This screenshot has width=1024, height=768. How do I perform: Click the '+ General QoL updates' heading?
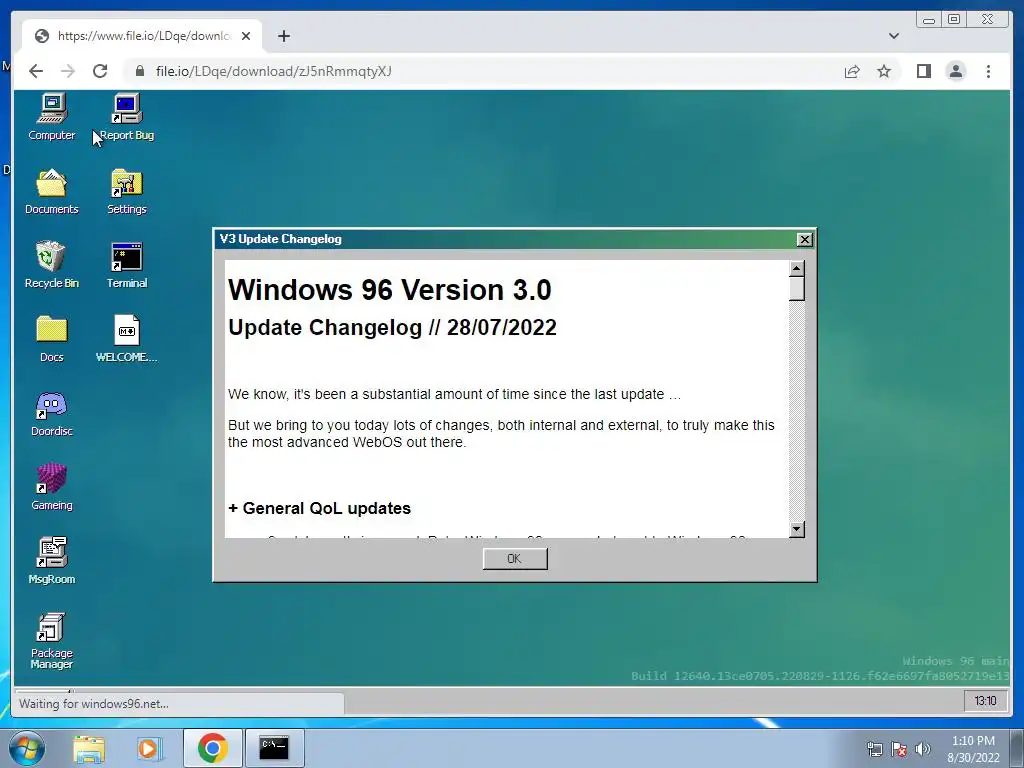click(x=320, y=508)
